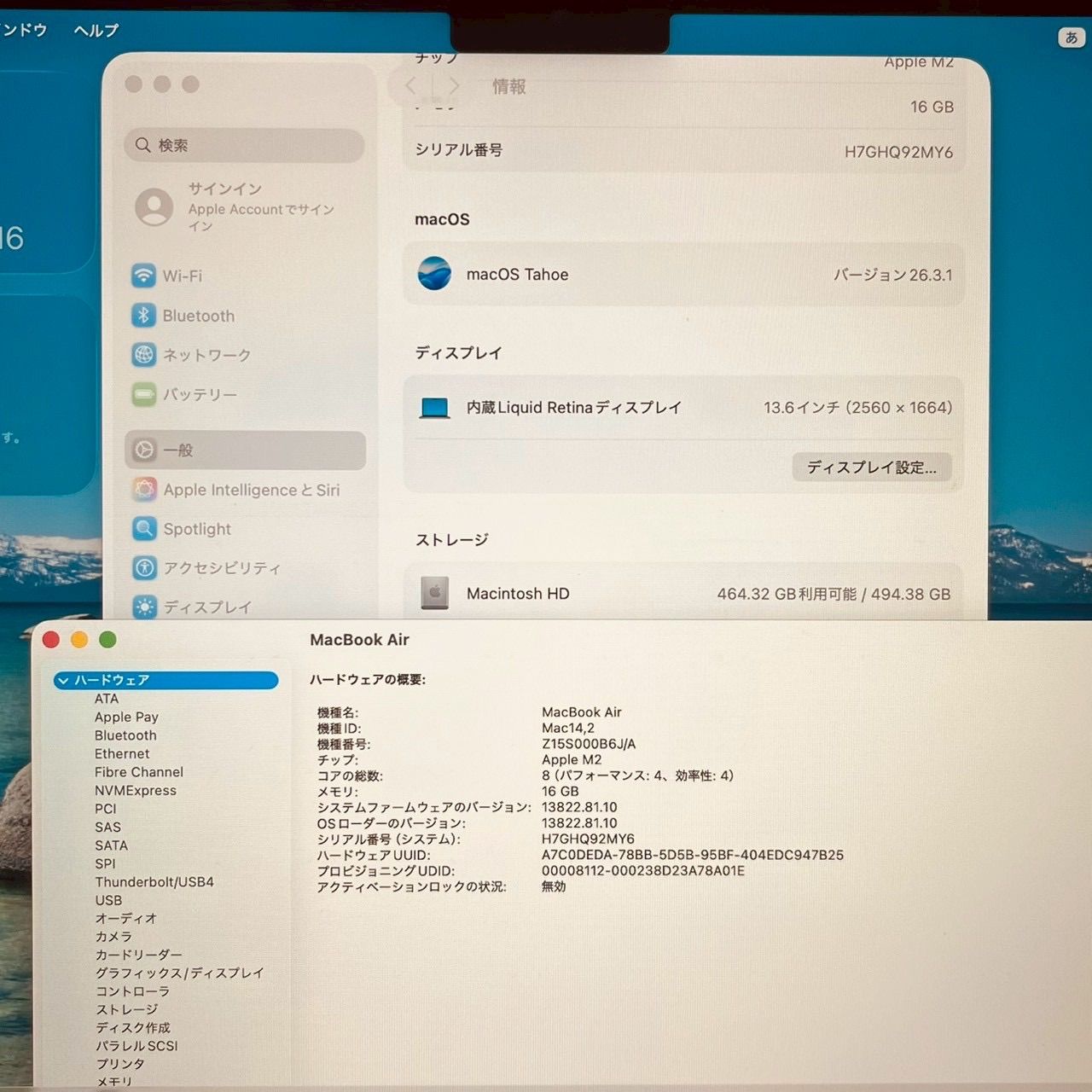This screenshot has height=1092, width=1092.
Task: Open Wi-Fi settings icon in sidebar
Action: [x=143, y=276]
